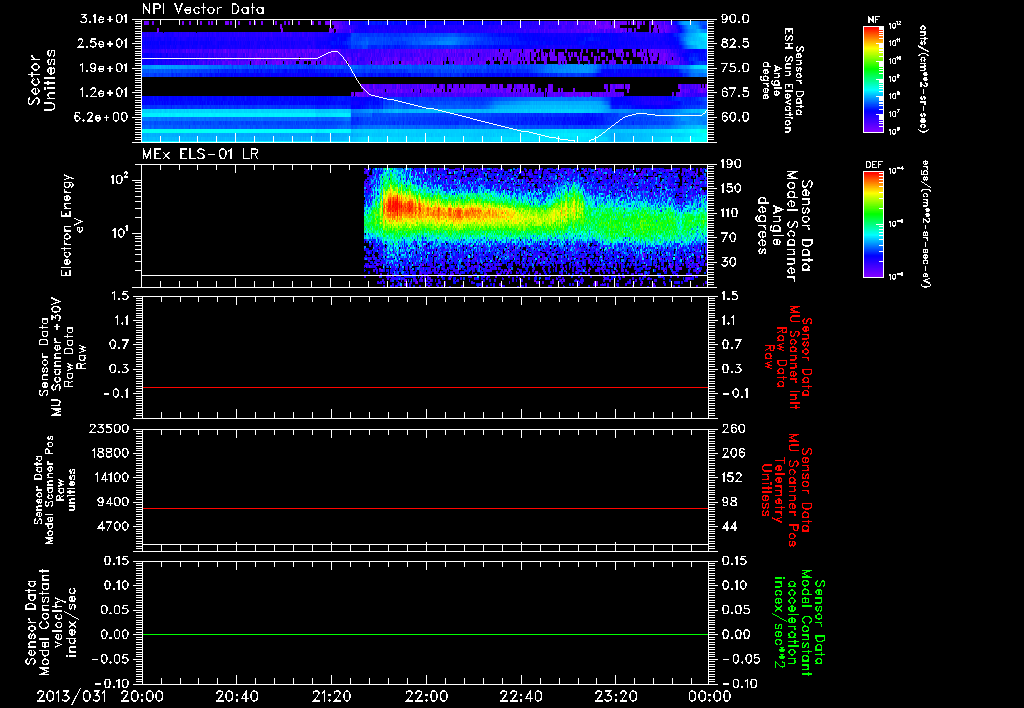
Task: Select the 20:00 time axis label
Action: pyautogui.click(x=142, y=695)
